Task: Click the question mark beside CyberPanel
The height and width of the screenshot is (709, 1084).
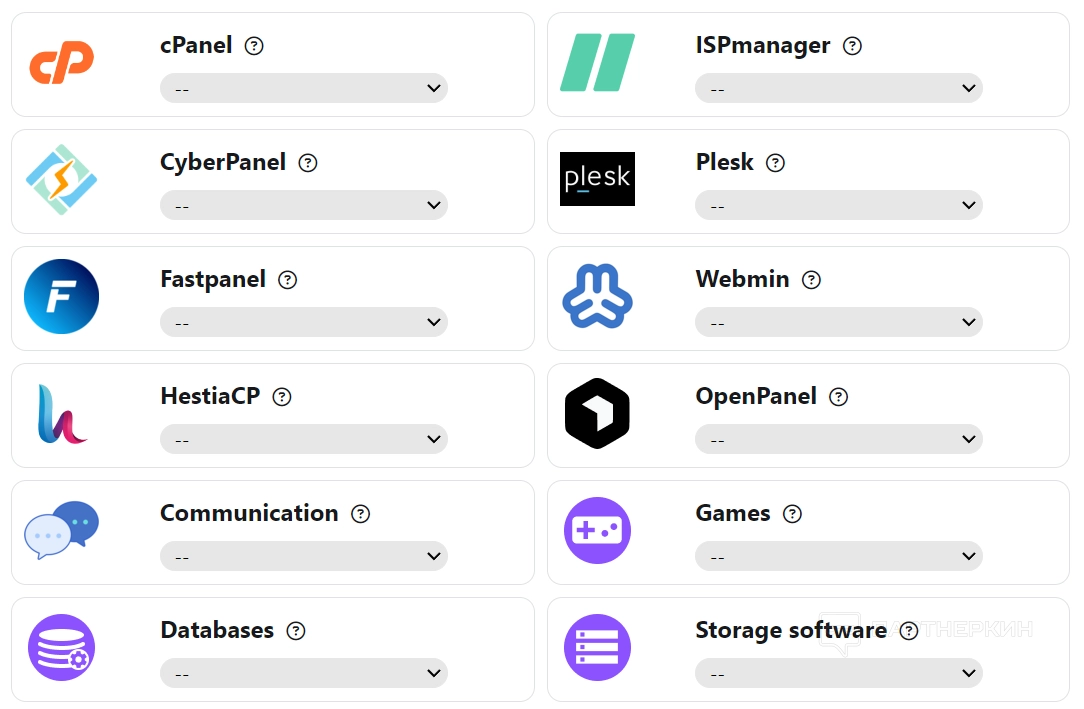Action: [x=308, y=163]
